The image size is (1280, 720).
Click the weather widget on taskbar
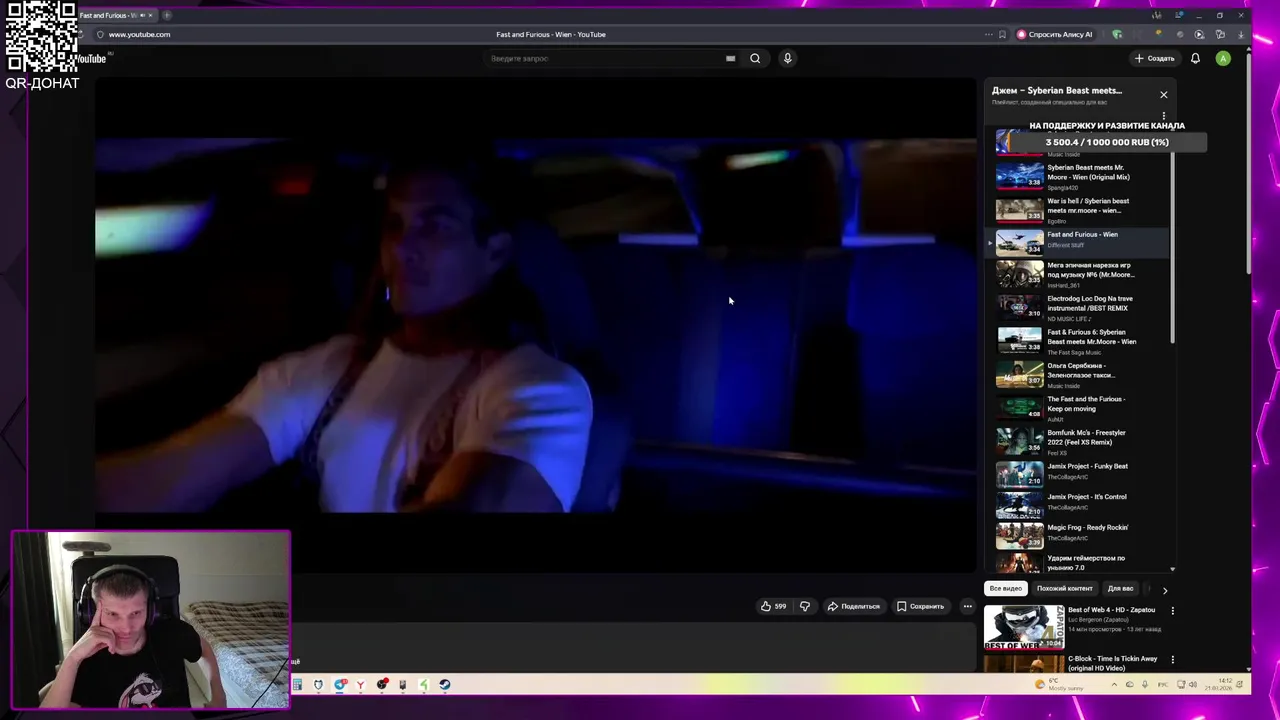click(x=1060, y=685)
